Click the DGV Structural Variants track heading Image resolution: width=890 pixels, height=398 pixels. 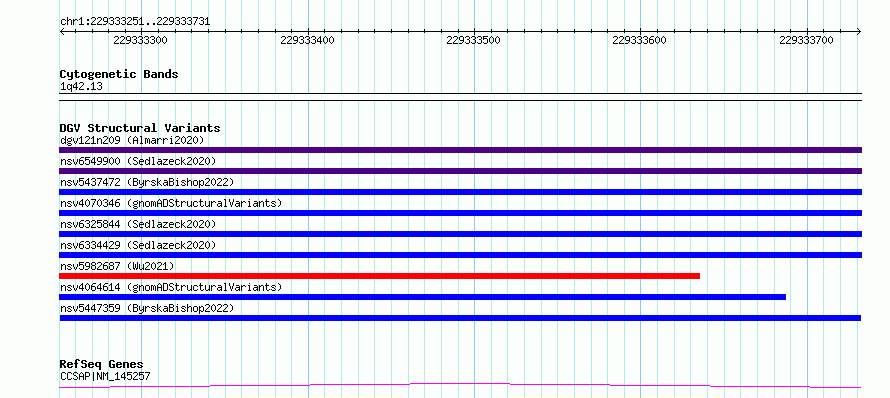tap(140, 128)
